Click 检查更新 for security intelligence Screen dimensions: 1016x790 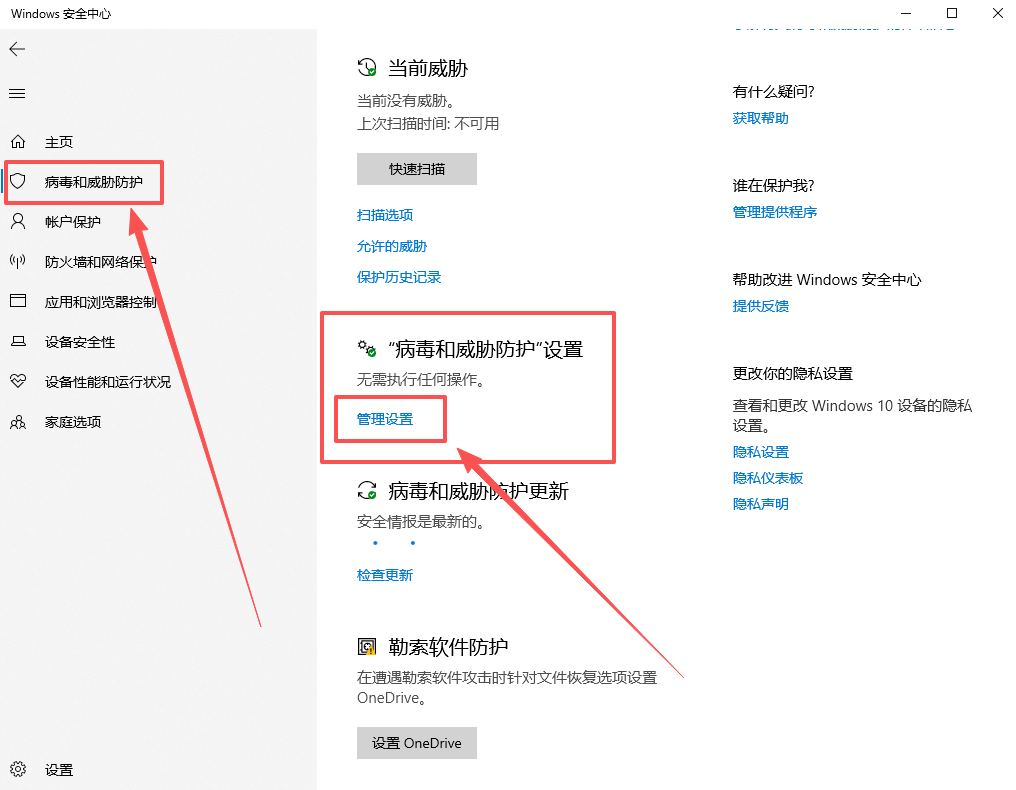pos(384,574)
